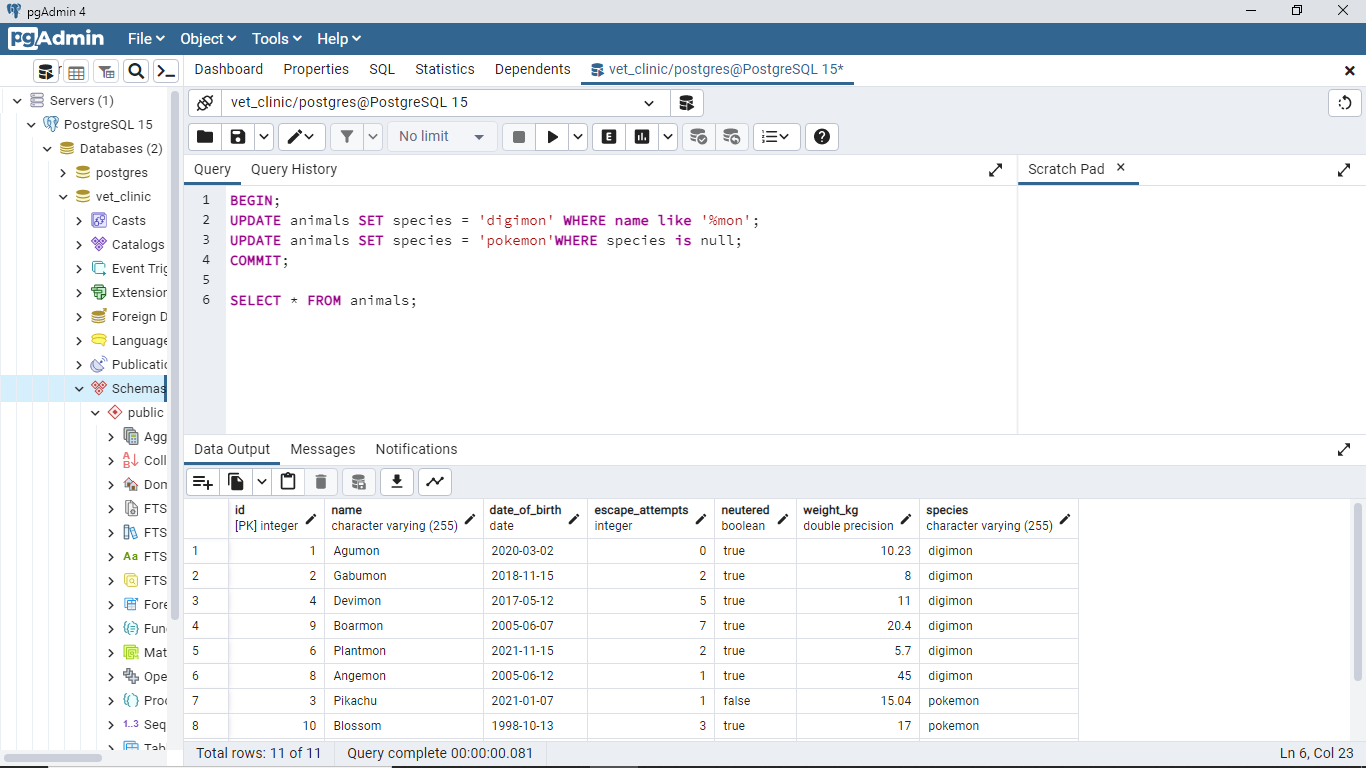Open the Object menu
1366x768 pixels.
[208, 39]
